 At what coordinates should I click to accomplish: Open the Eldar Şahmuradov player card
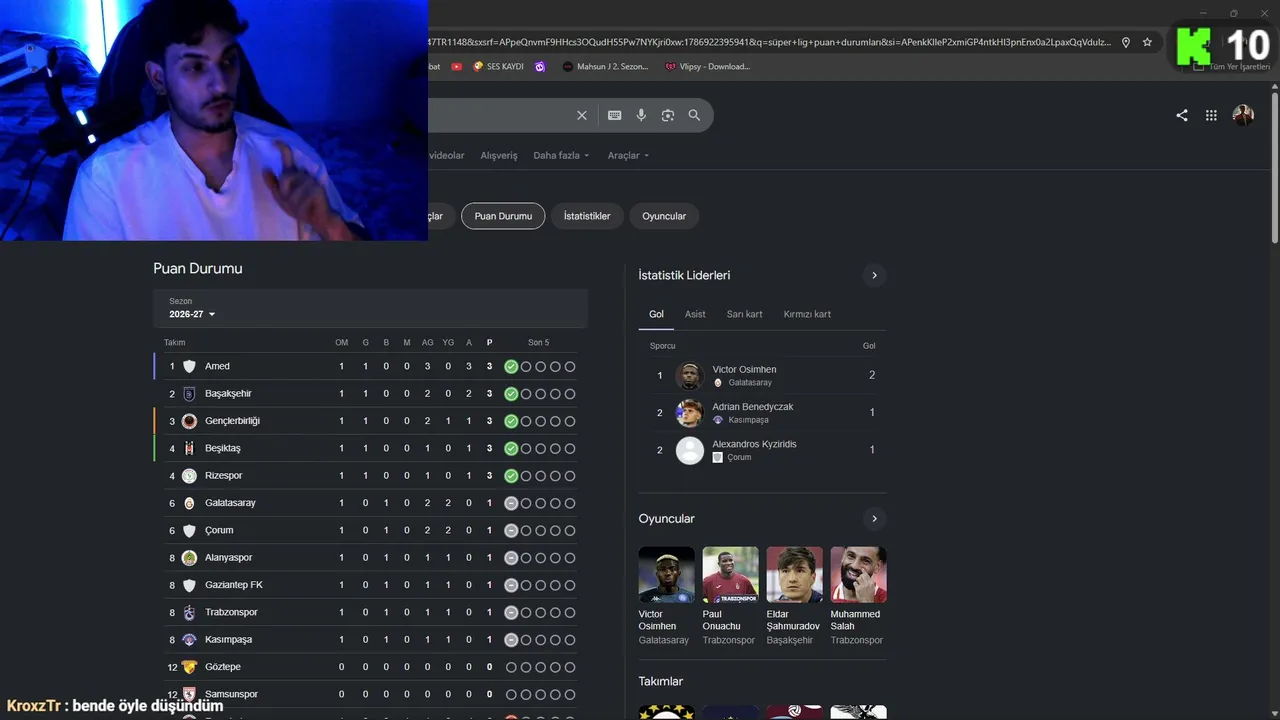click(x=794, y=596)
